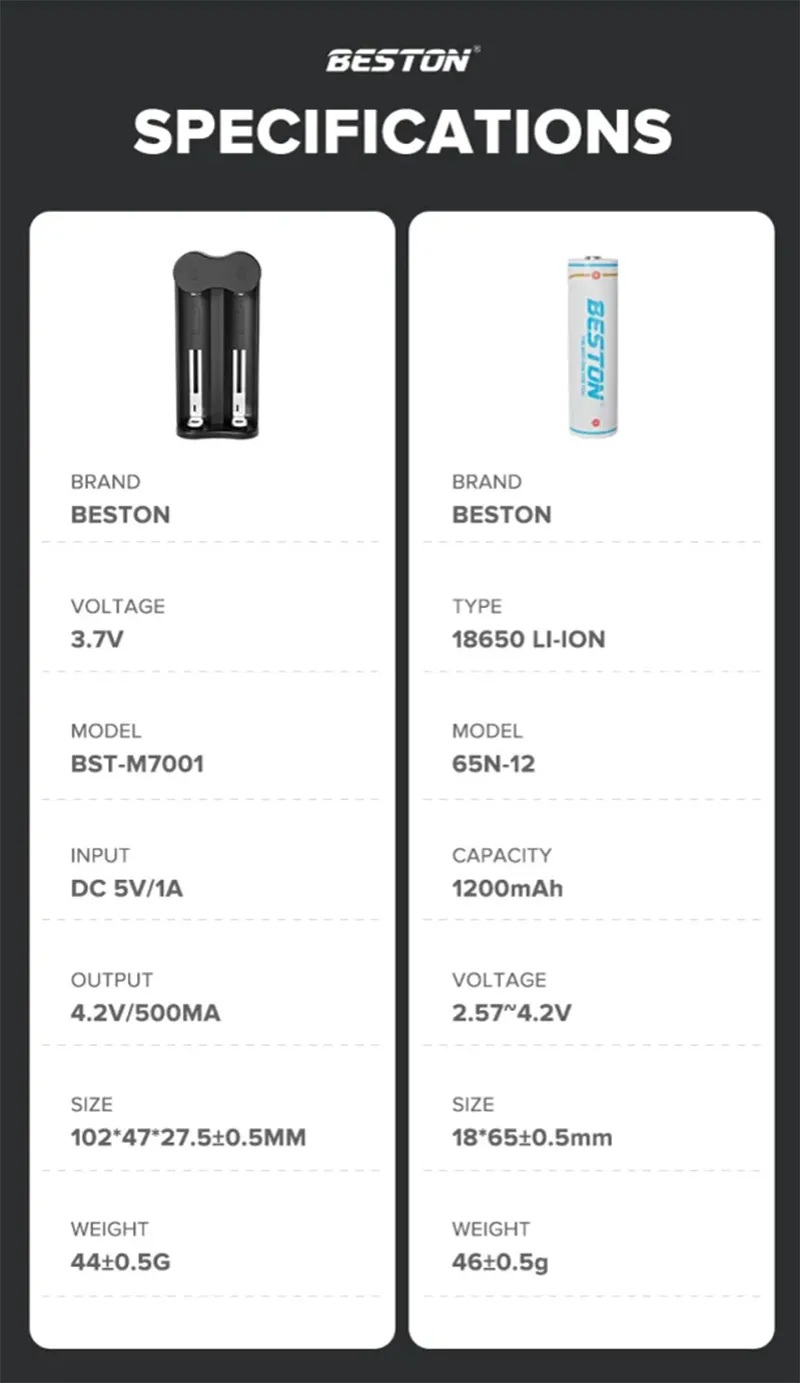Click the battery's BESTON brand value
Screen dimensions: 800x1383
pyautogui.click(x=501, y=515)
